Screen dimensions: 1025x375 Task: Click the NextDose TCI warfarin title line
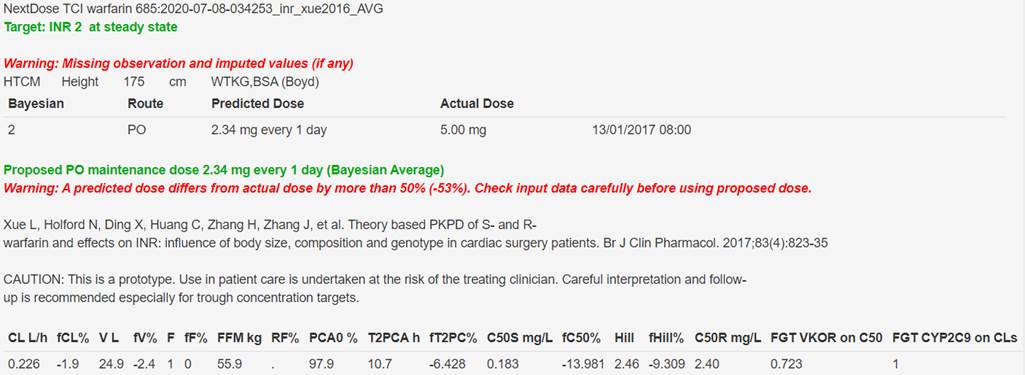click(x=193, y=9)
